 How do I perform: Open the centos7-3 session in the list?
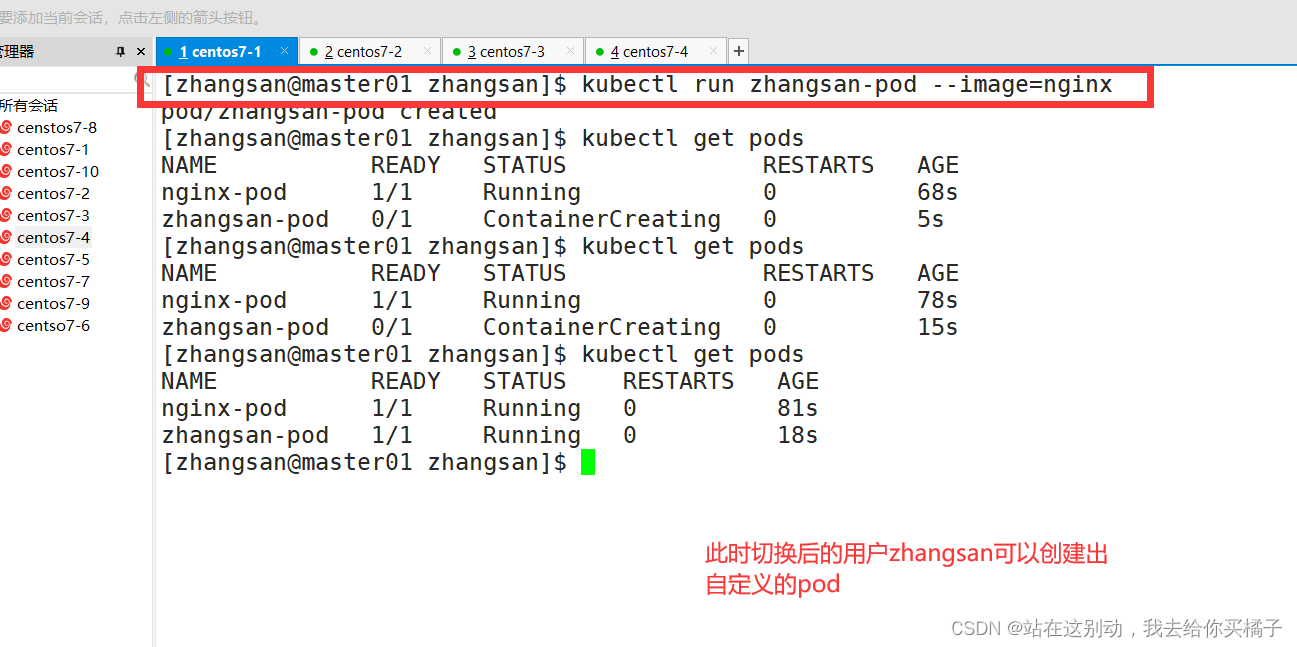pos(53,215)
